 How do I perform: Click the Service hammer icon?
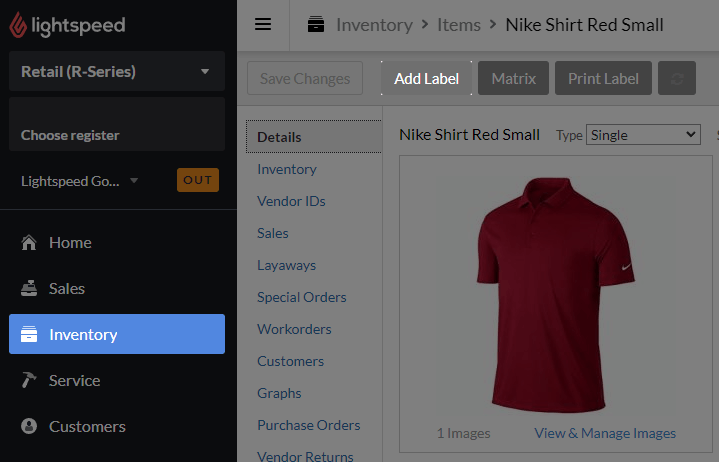(x=29, y=380)
